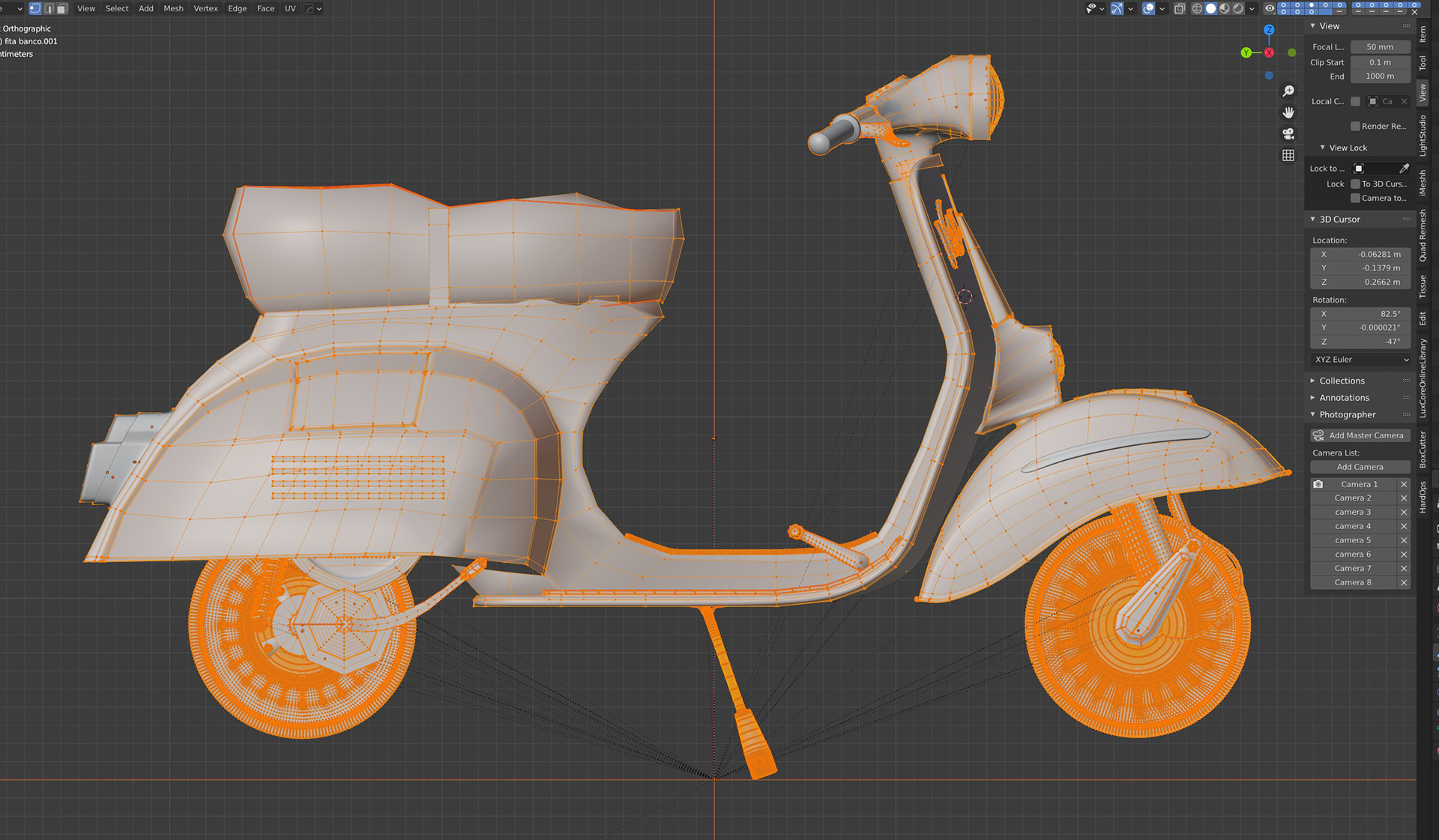Open the XYZ Euler rotation dropdown

pyautogui.click(x=1360, y=360)
